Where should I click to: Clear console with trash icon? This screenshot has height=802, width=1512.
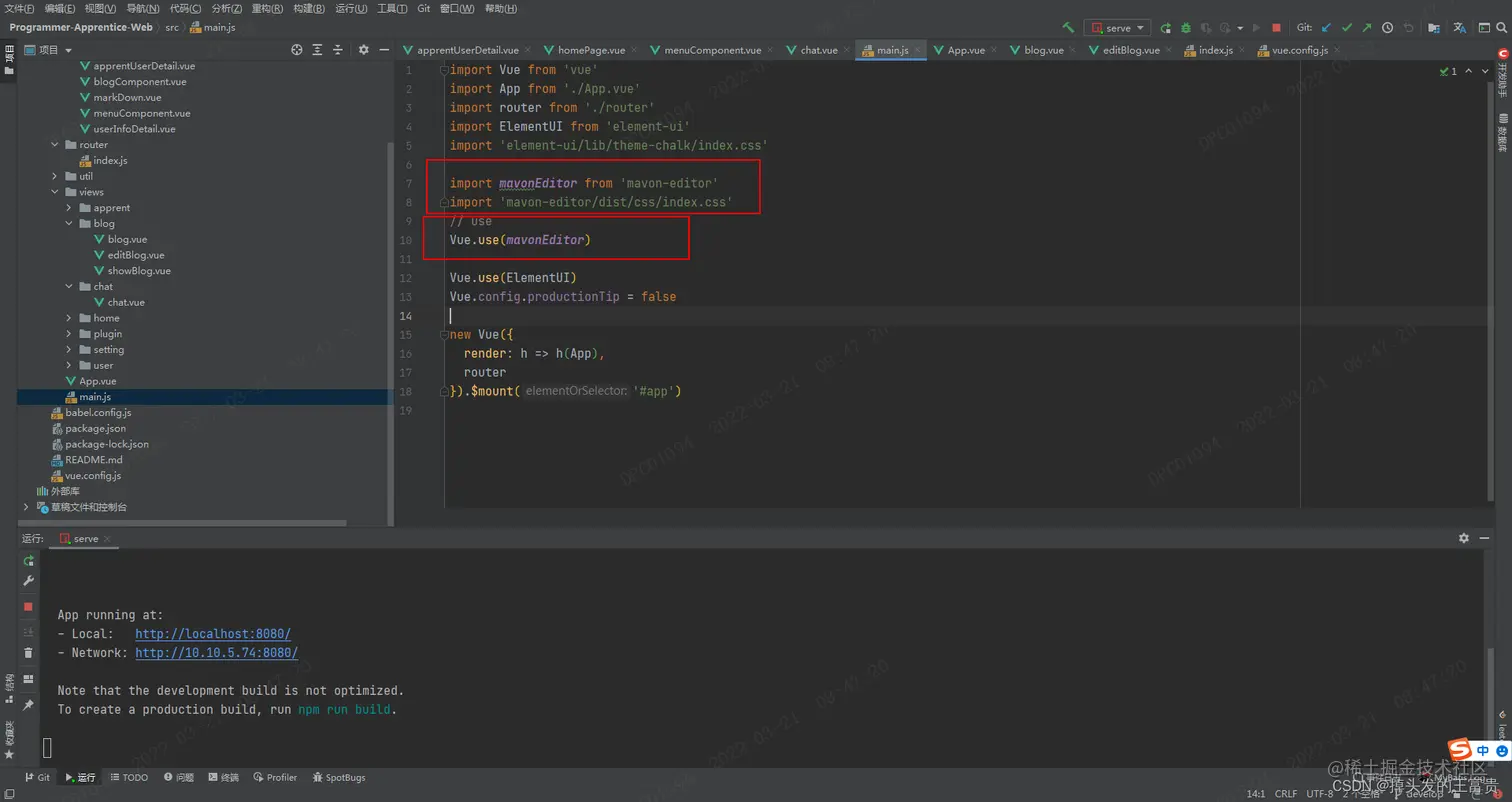pos(29,653)
